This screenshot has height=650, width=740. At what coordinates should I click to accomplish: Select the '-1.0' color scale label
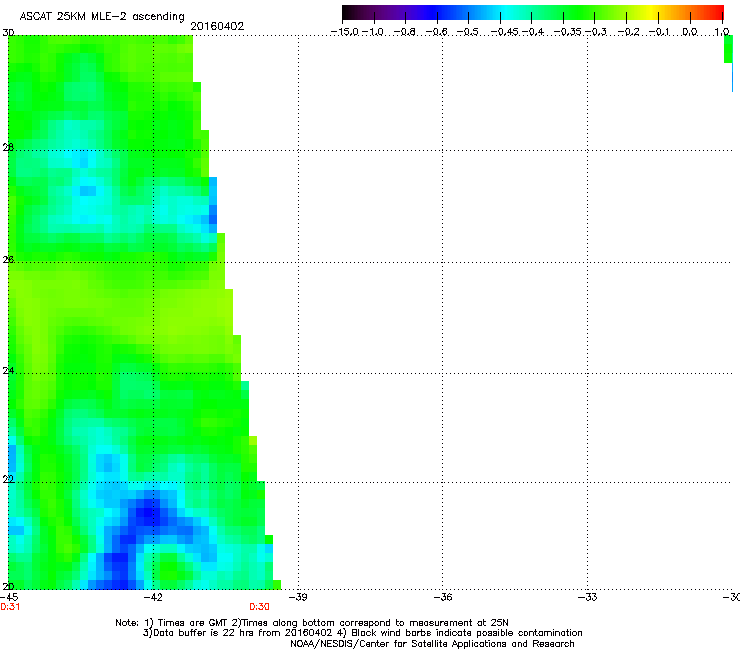373,32
